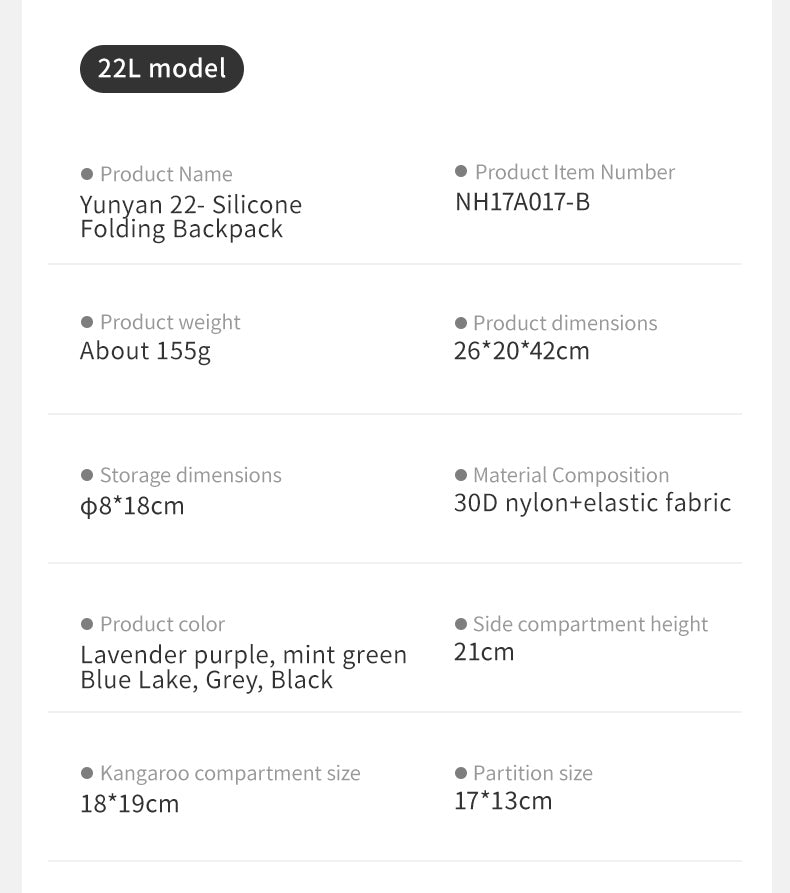
Task: Click the bullet dot beside Kangaroo compartment size
Action: coord(87,773)
